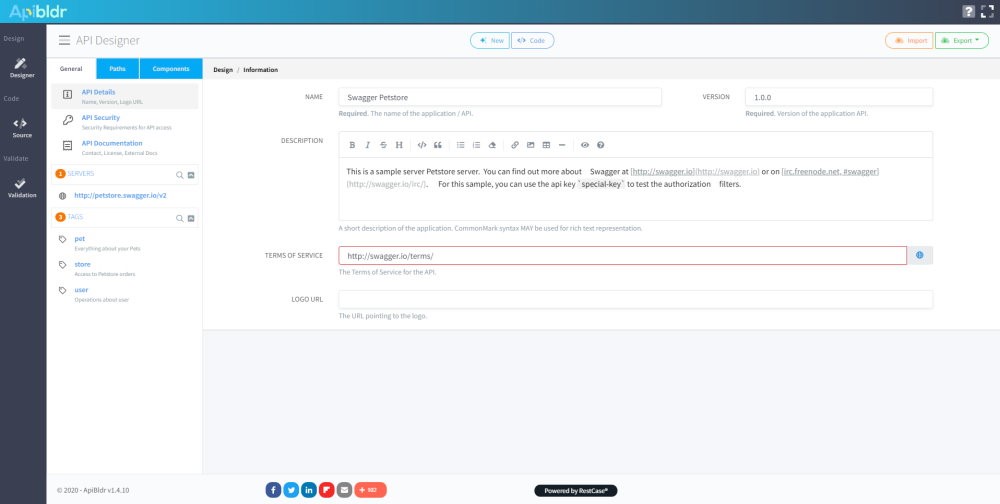Viewport: 1000px width, 504px height.
Task: Share via email icon
Action: (x=344, y=490)
